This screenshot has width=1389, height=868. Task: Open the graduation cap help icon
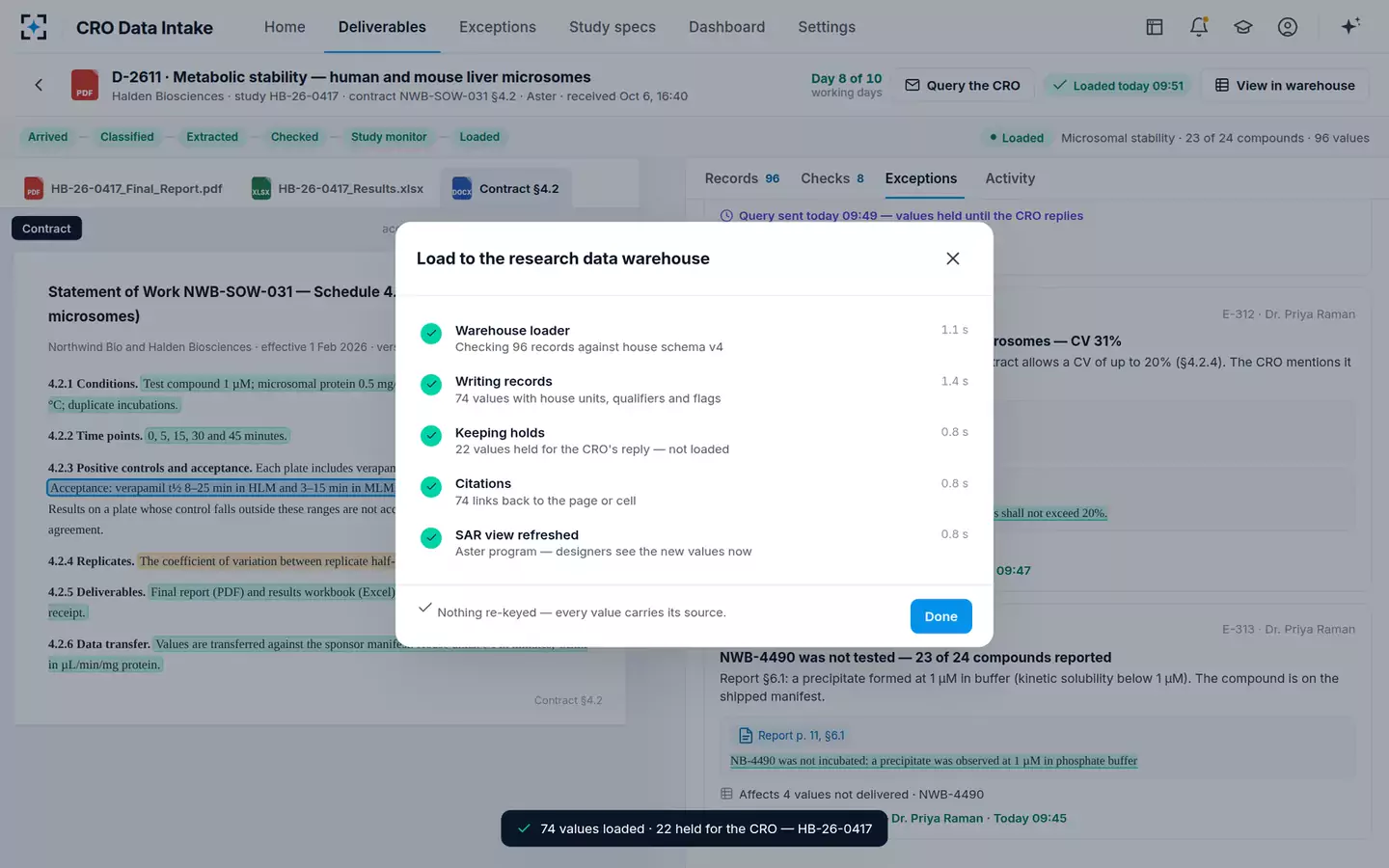(1243, 27)
